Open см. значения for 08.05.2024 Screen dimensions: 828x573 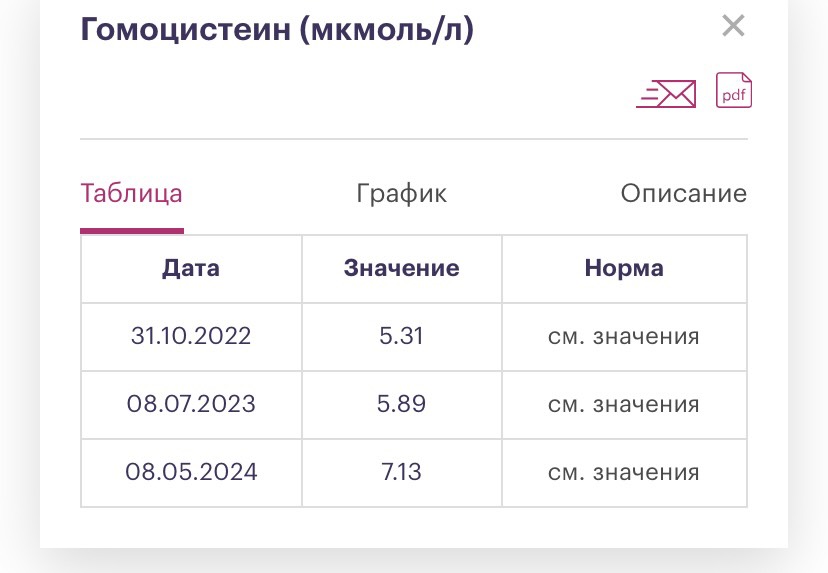click(x=624, y=472)
